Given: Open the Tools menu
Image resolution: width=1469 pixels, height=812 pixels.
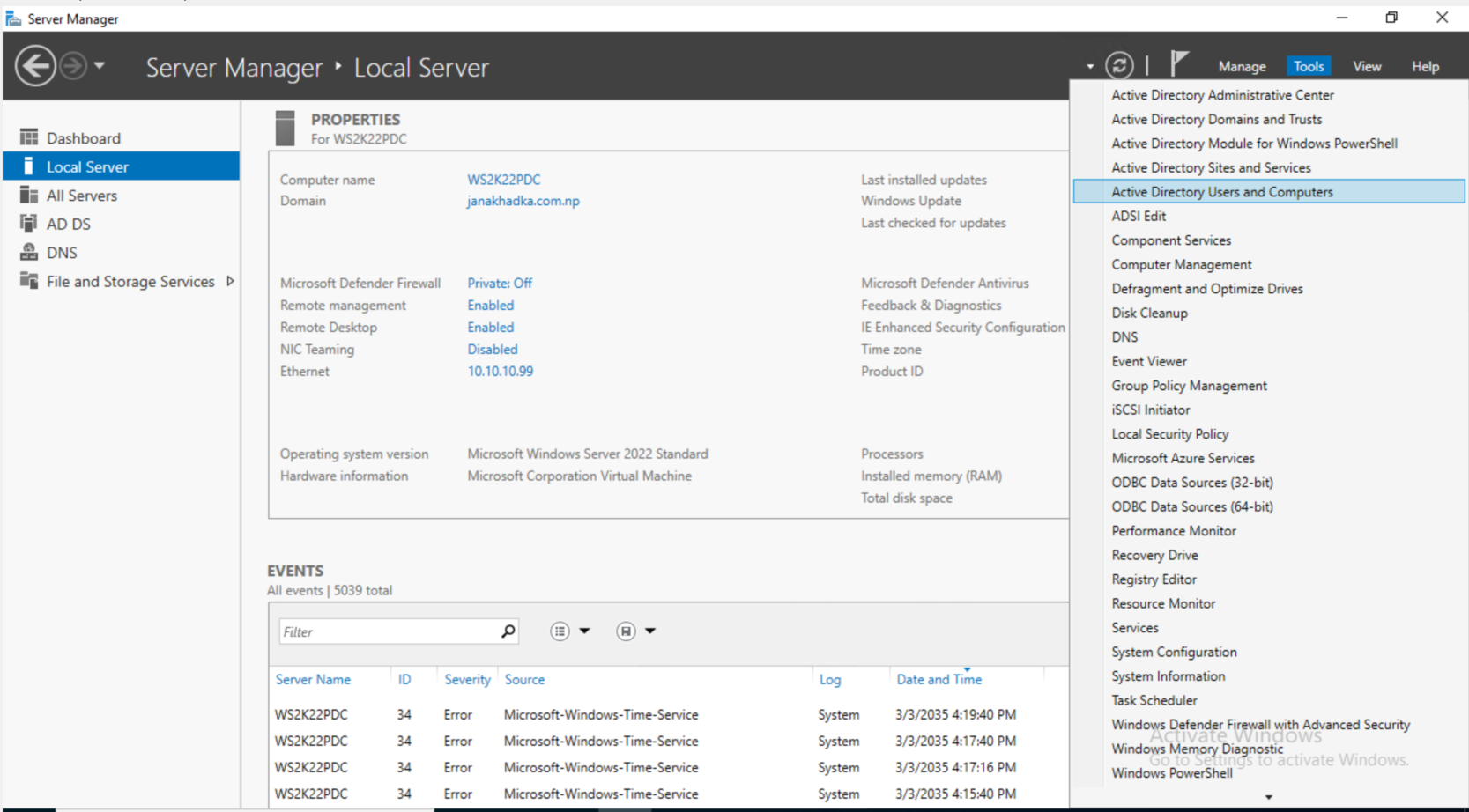Looking at the screenshot, I should click(1309, 67).
